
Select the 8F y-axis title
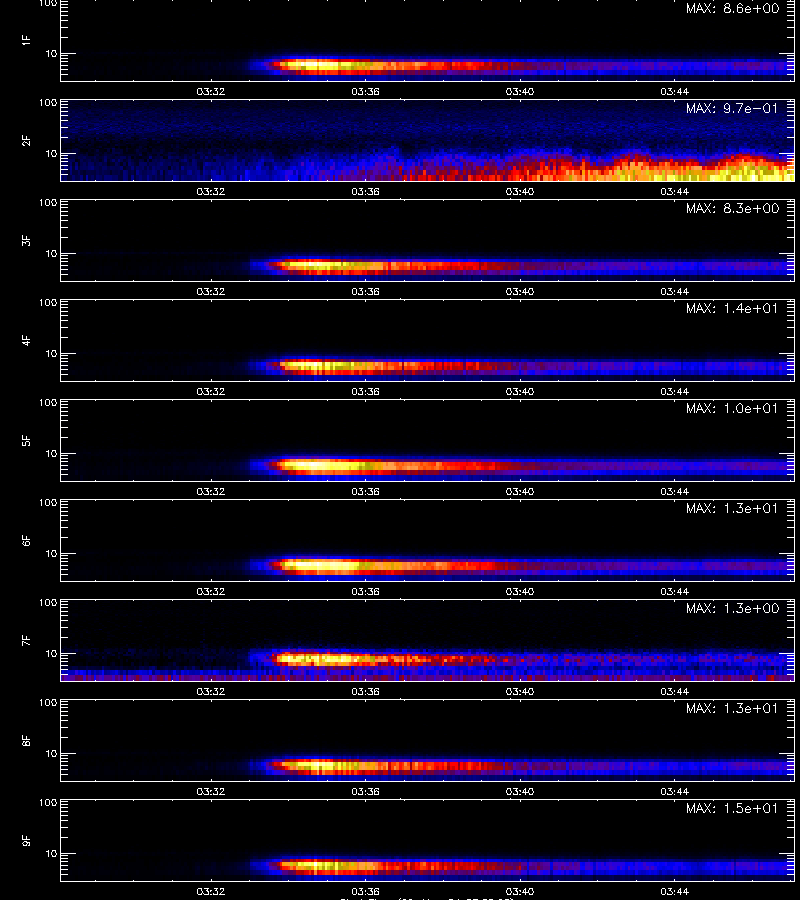(26, 740)
